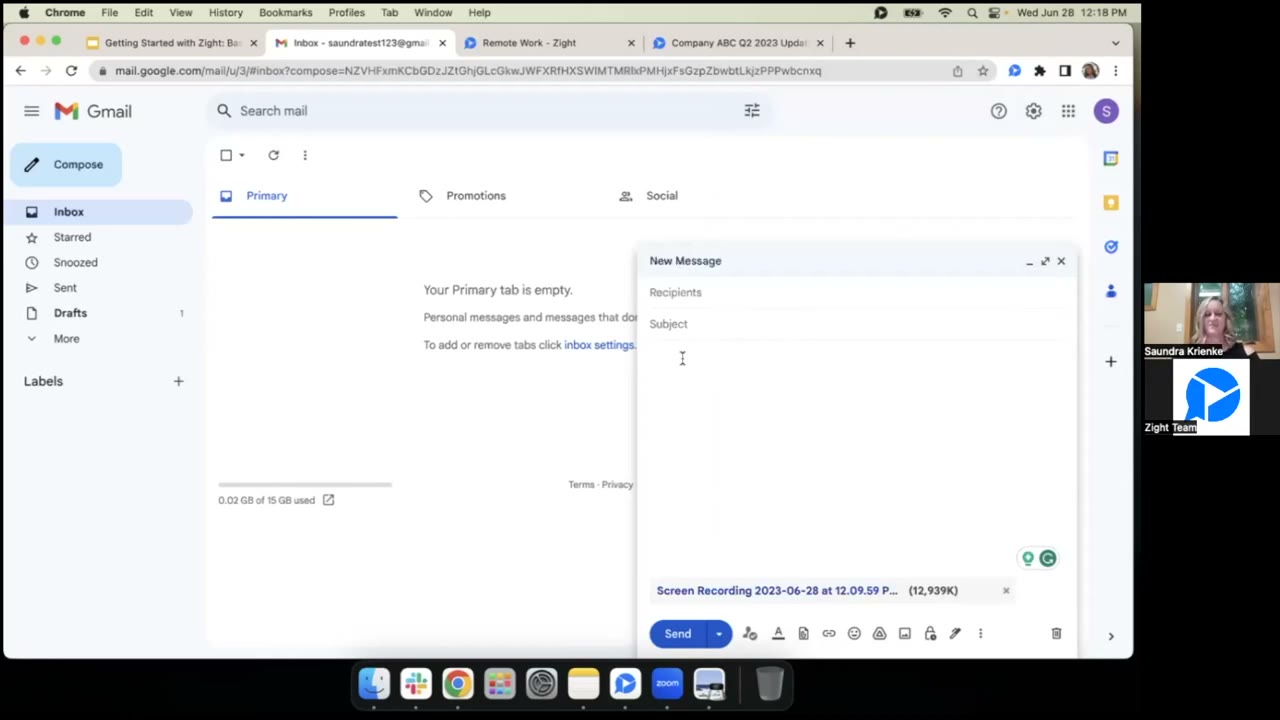The height and width of the screenshot is (720, 1280).
Task: Open the Bookmarks menu in menu bar
Action: pos(285,13)
